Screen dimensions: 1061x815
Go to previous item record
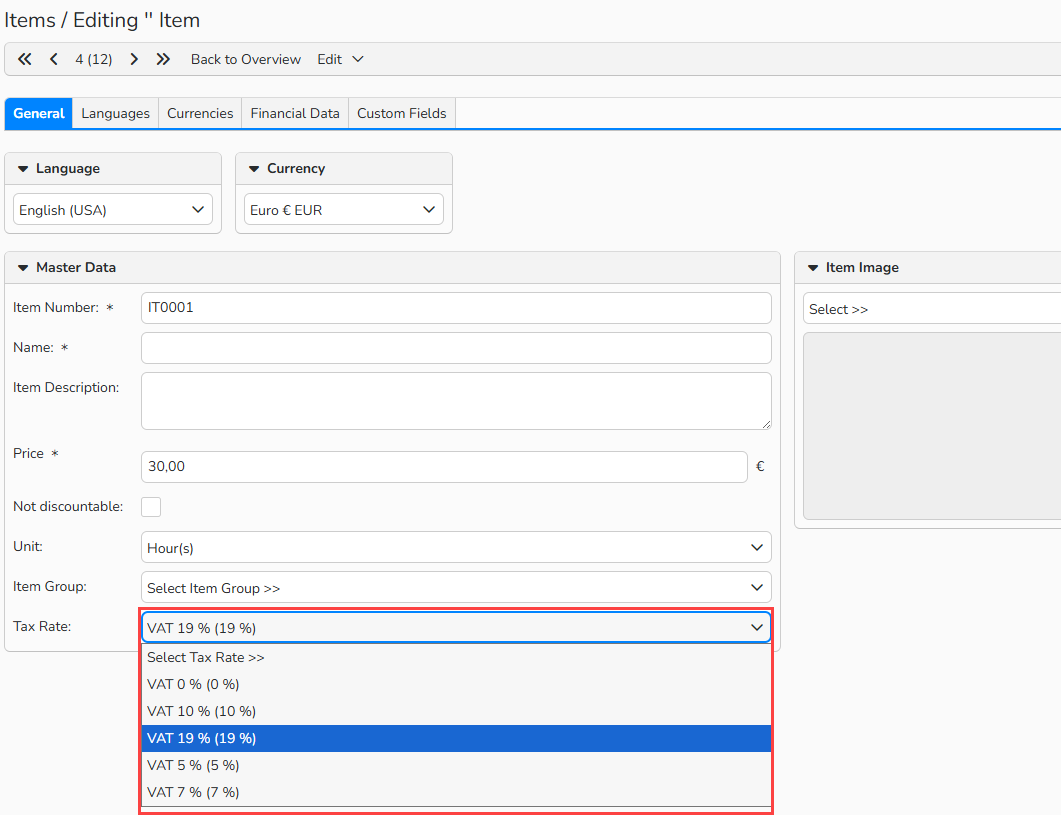point(53,60)
